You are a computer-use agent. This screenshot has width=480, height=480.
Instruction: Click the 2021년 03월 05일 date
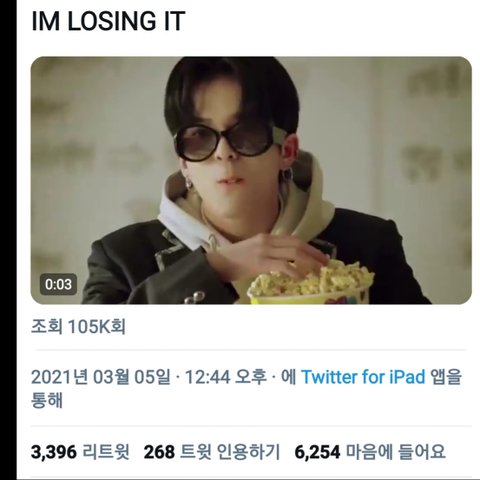click(100, 377)
